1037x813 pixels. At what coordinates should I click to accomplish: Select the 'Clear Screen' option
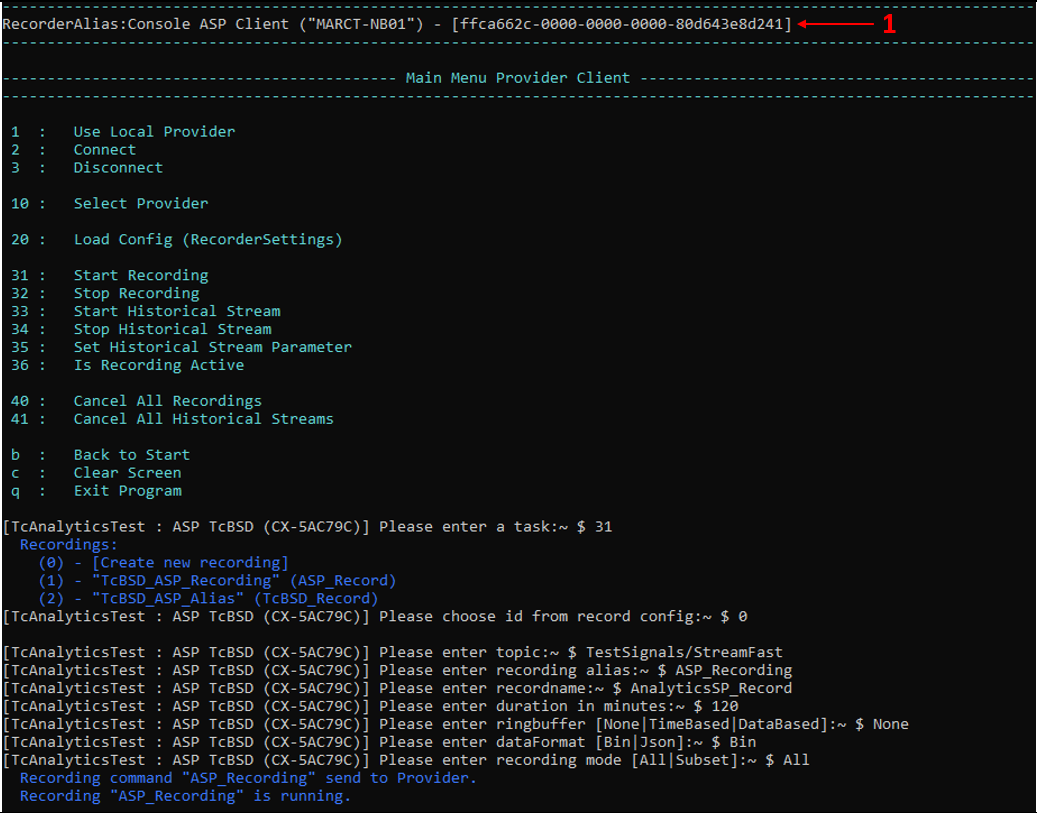pos(127,474)
